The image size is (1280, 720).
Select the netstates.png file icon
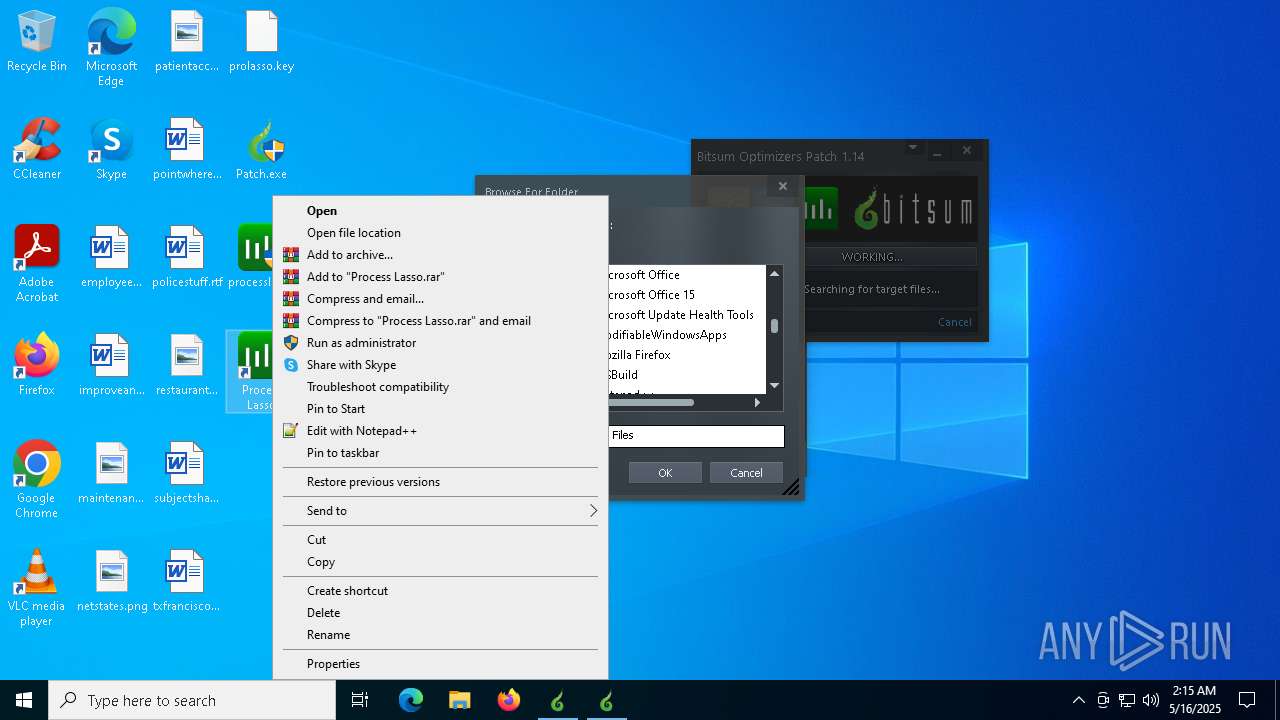[111, 581]
